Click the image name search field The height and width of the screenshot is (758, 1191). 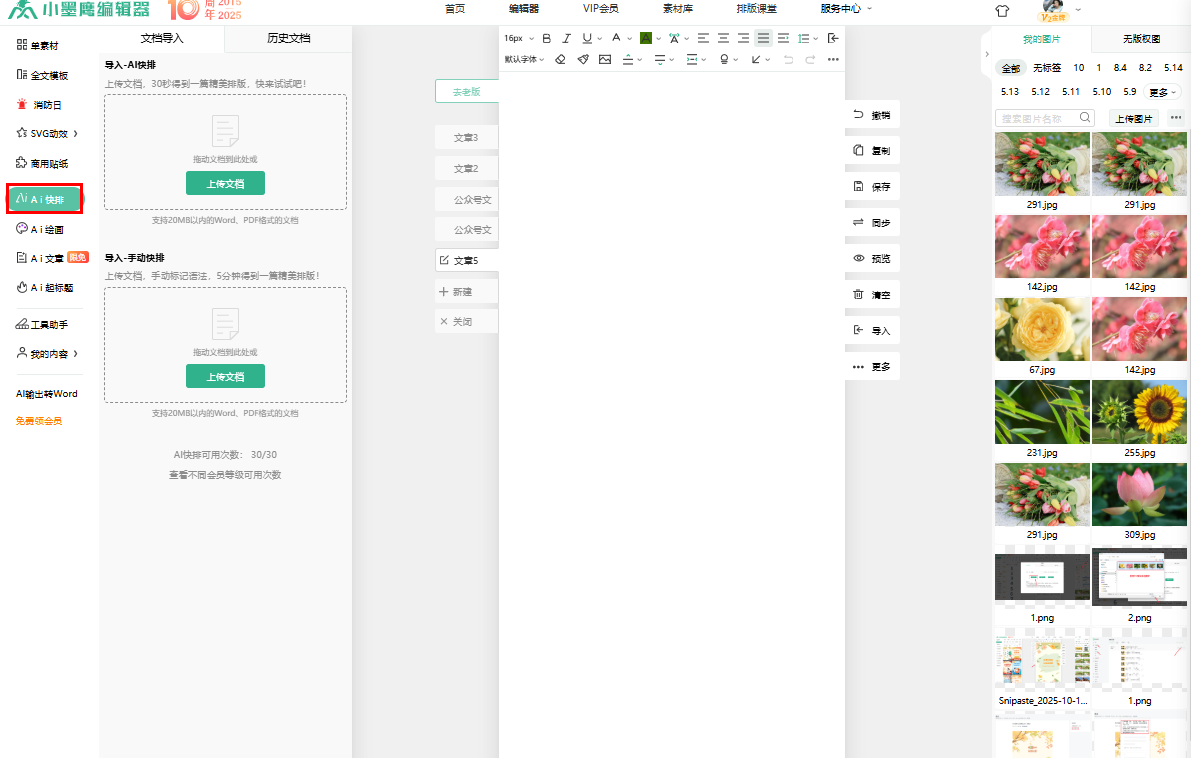pyautogui.click(x=1044, y=118)
